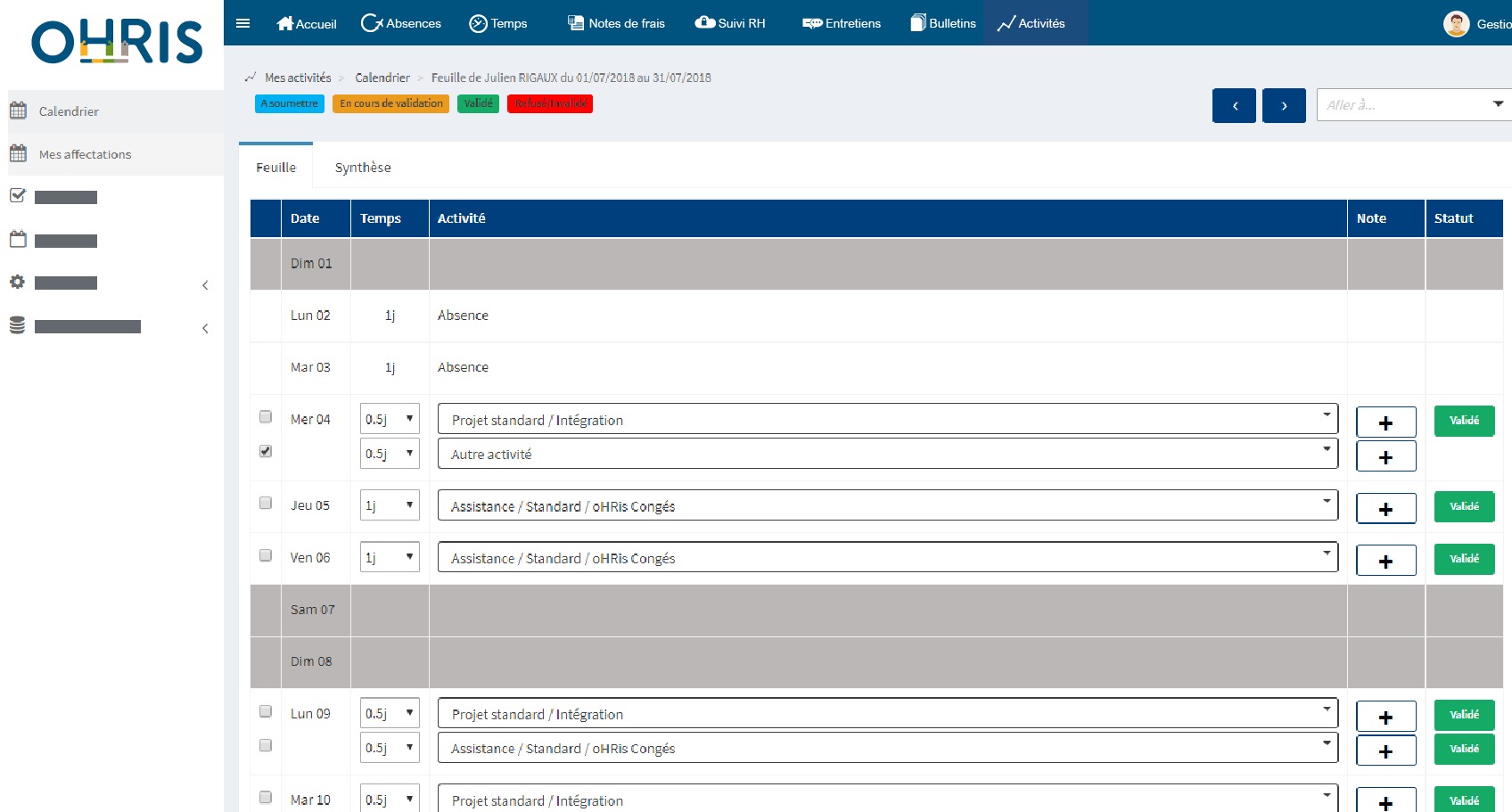Open Mes affectations in sidebar
The width and height of the screenshot is (1512, 812).
click(x=85, y=154)
